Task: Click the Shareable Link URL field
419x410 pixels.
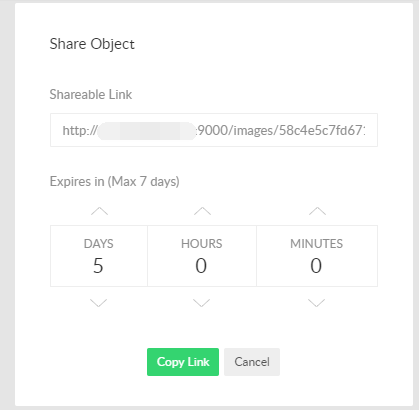Action: [214, 130]
